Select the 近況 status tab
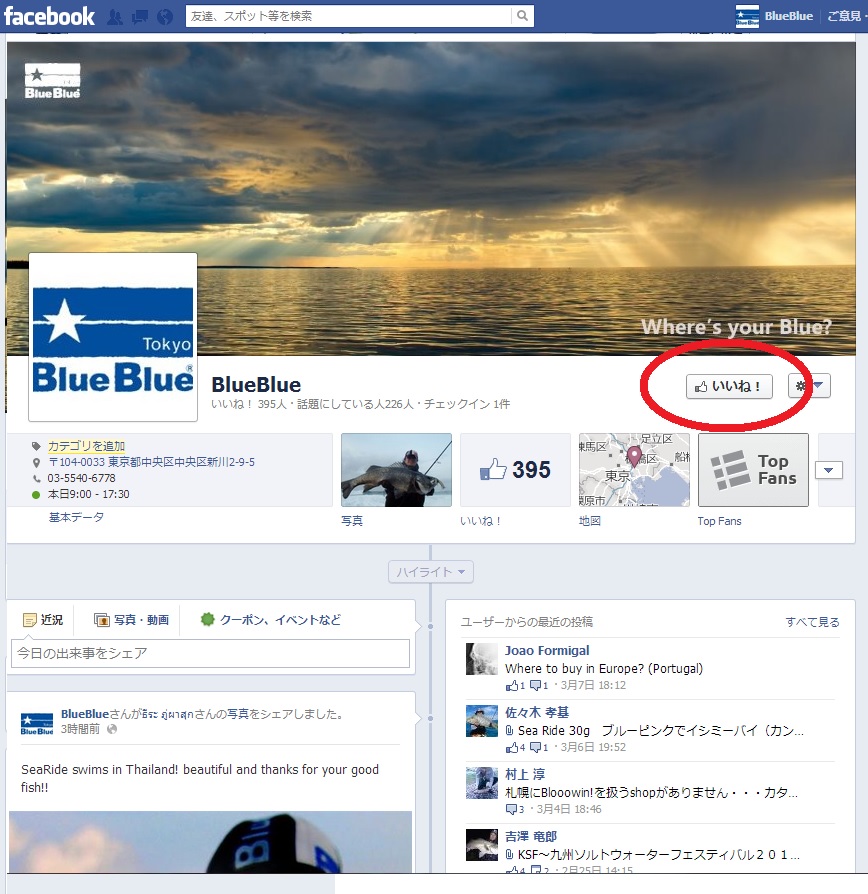This screenshot has height=894, width=868. tap(43, 620)
